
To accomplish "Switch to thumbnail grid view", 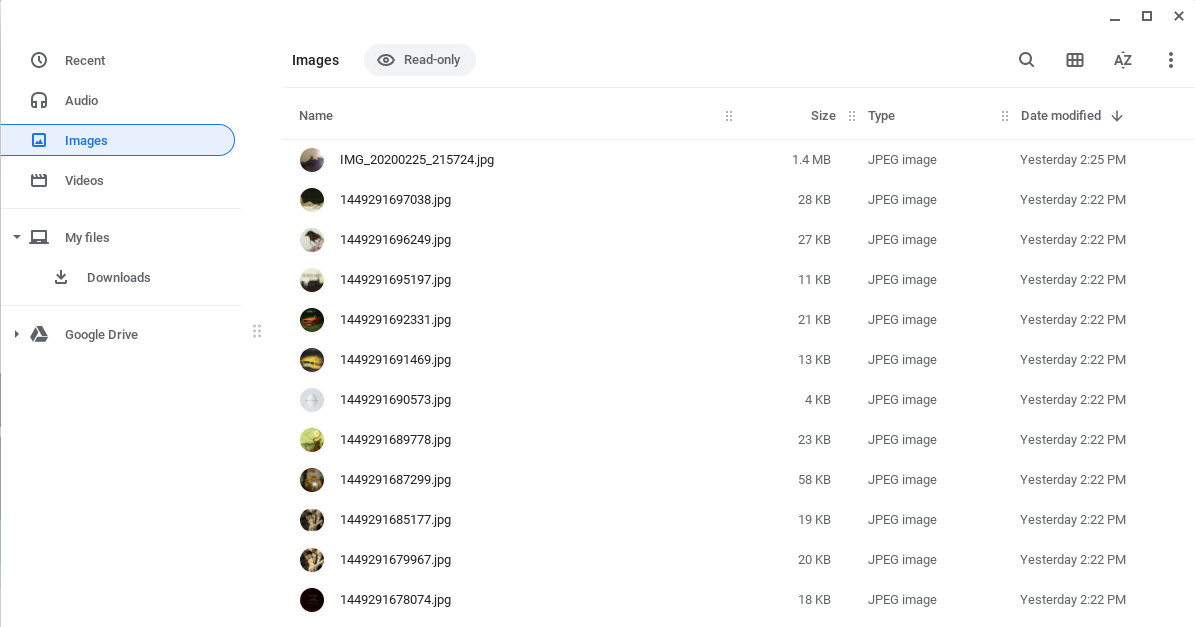I will pos(1075,60).
